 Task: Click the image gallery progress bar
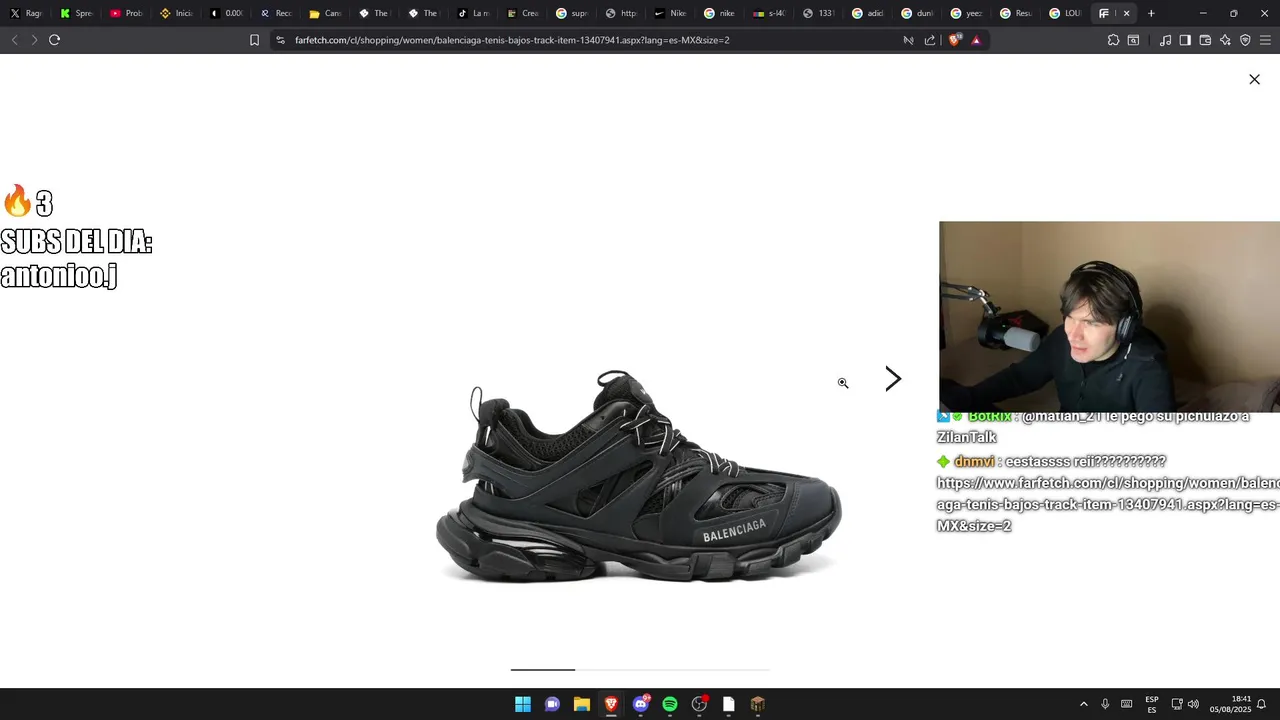pos(640,669)
